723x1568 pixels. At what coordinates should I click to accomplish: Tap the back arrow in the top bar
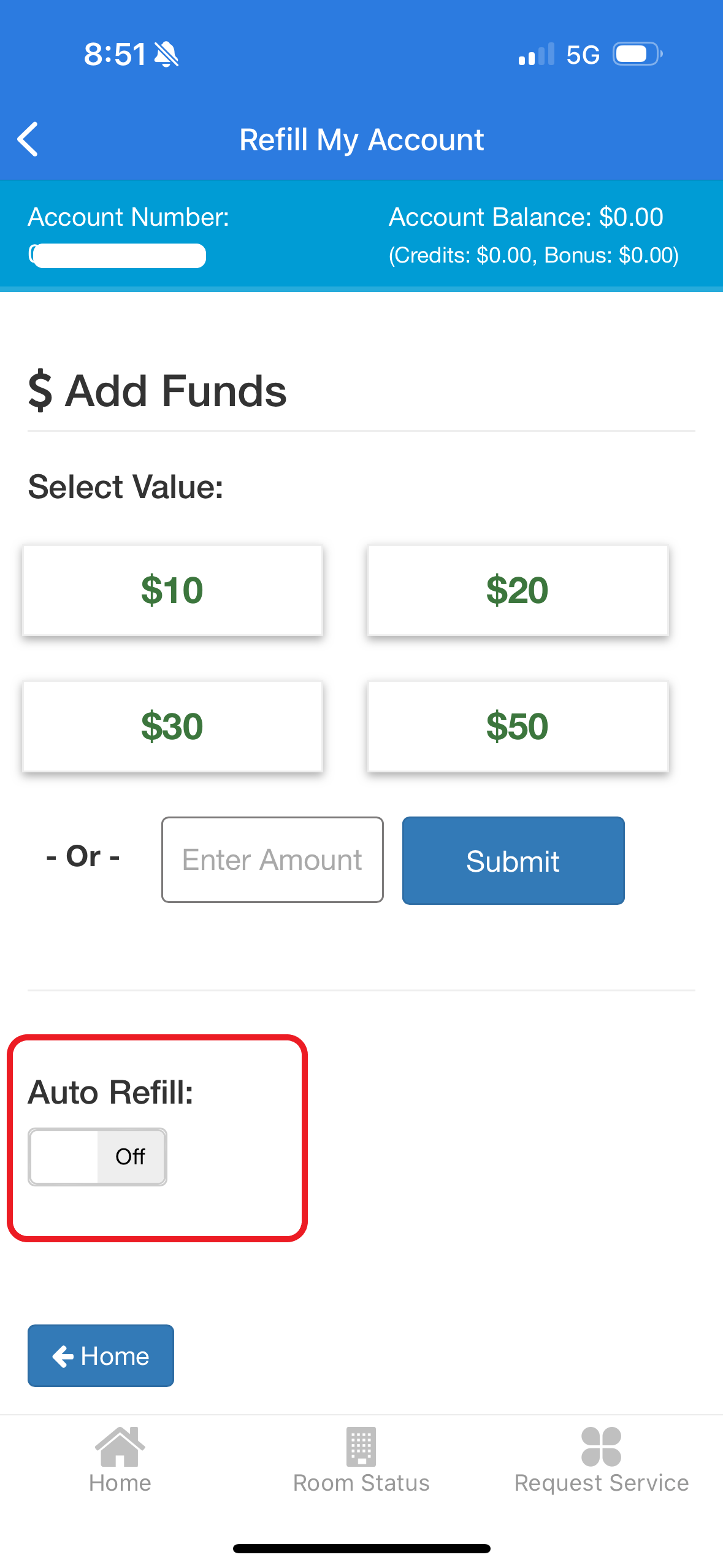(x=27, y=139)
